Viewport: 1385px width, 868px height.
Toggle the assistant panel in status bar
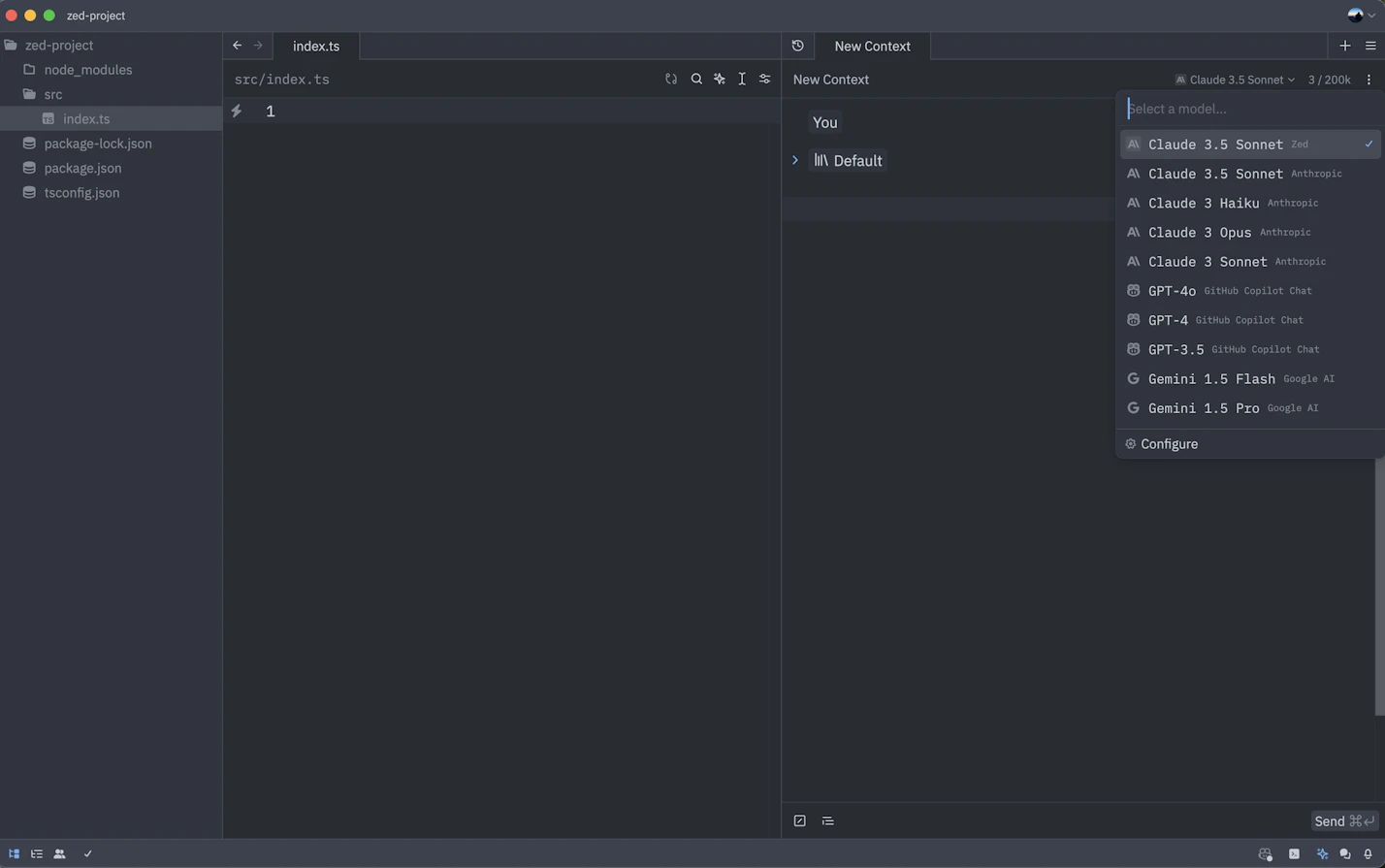pos(1322,853)
